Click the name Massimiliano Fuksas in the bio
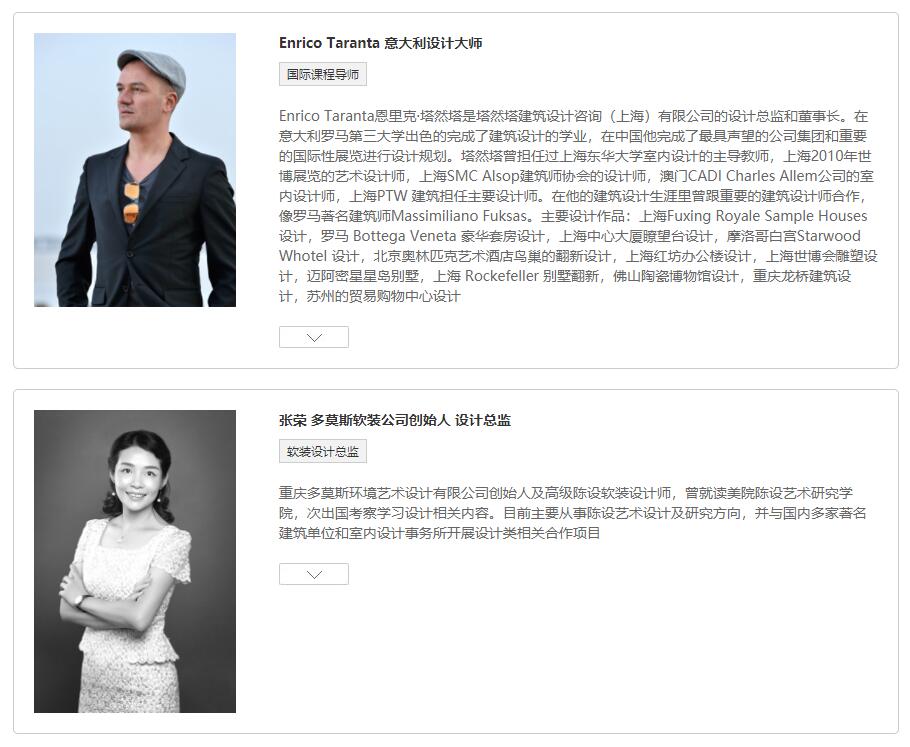Screen dimensions: 910x747 [460, 216]
